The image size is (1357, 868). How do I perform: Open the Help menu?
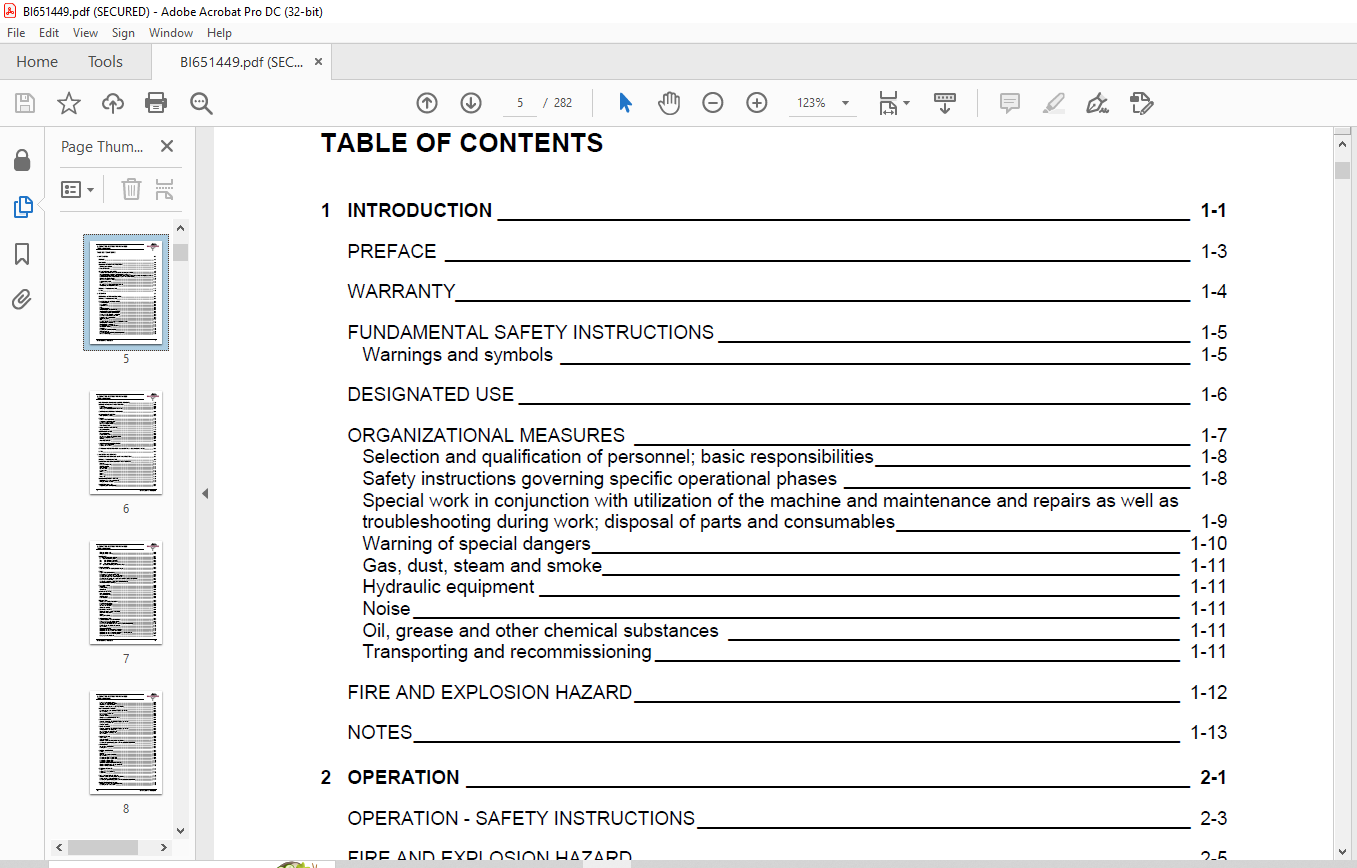tap(219, 33)
